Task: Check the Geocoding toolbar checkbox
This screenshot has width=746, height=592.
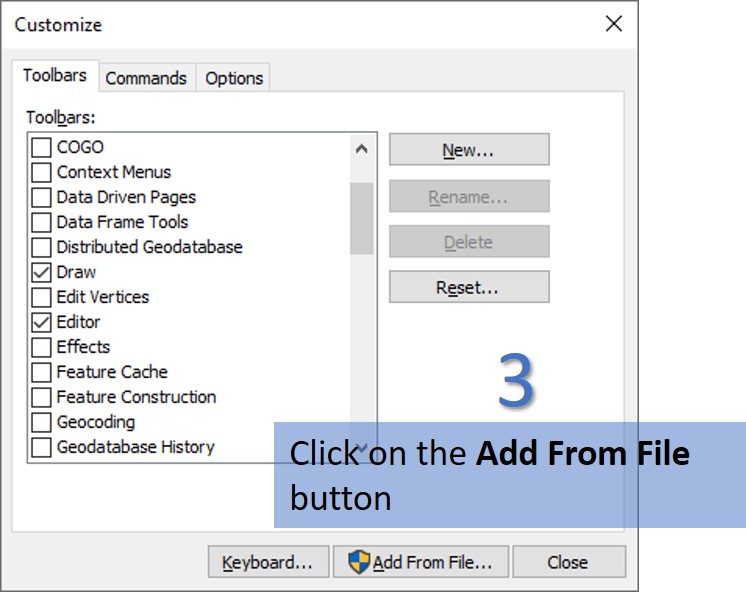Action: 41,422
